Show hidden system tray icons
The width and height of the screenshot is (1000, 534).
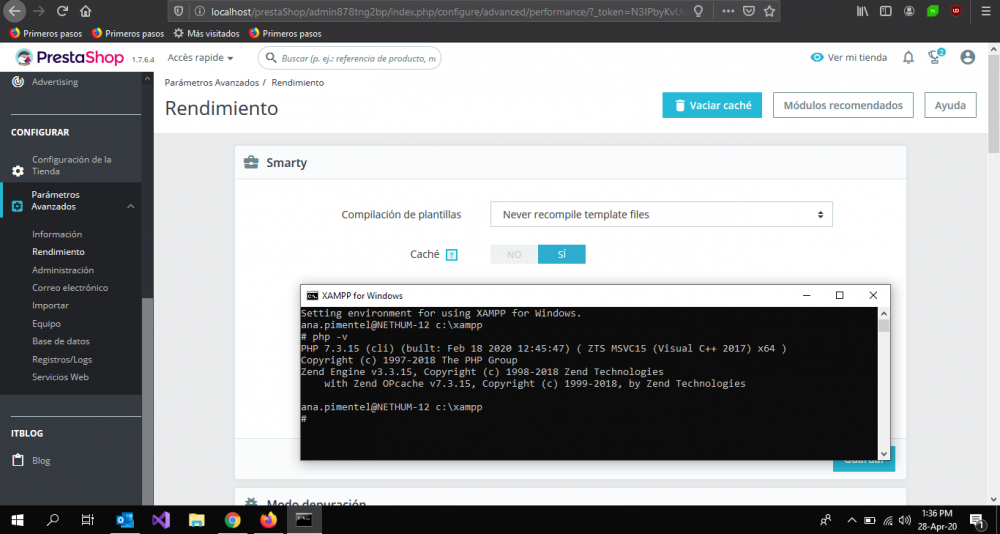tap(851, 520)
